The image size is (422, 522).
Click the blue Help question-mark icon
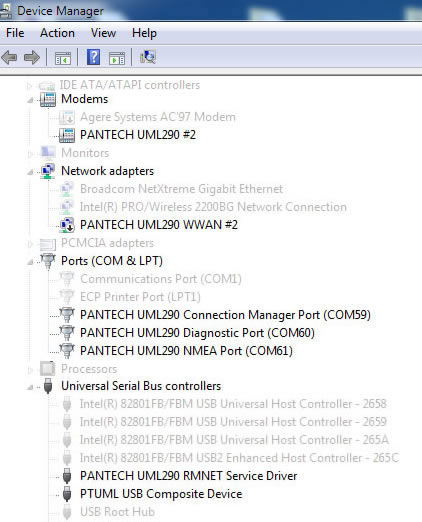pos(93,57)
